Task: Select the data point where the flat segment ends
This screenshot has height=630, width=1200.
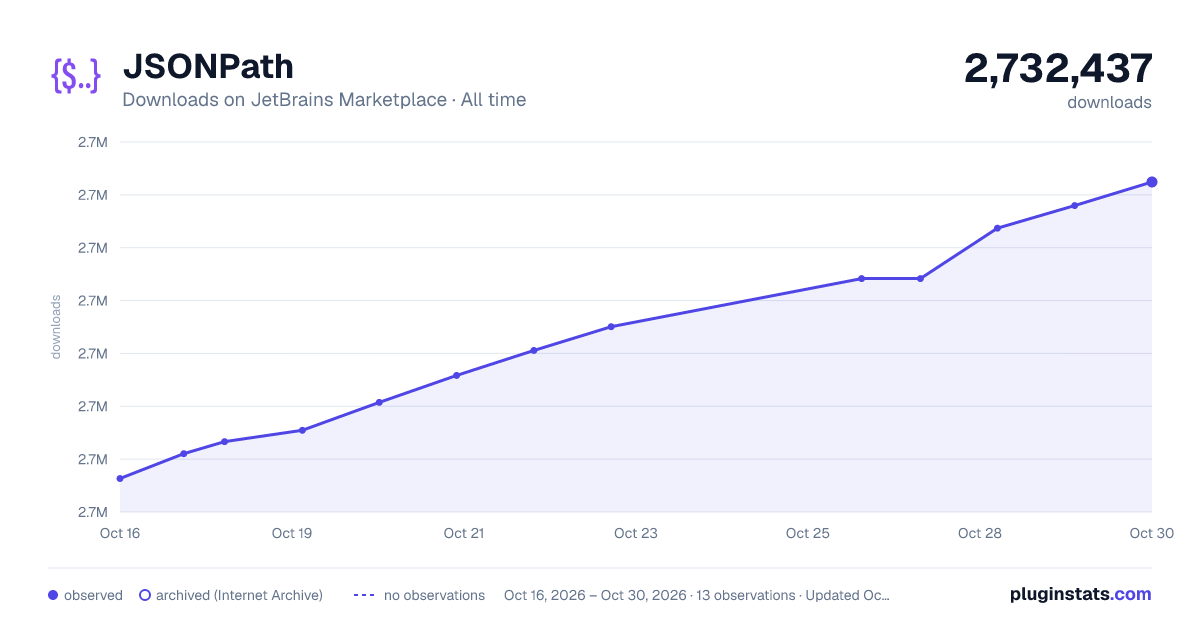Action: (920, 278)
